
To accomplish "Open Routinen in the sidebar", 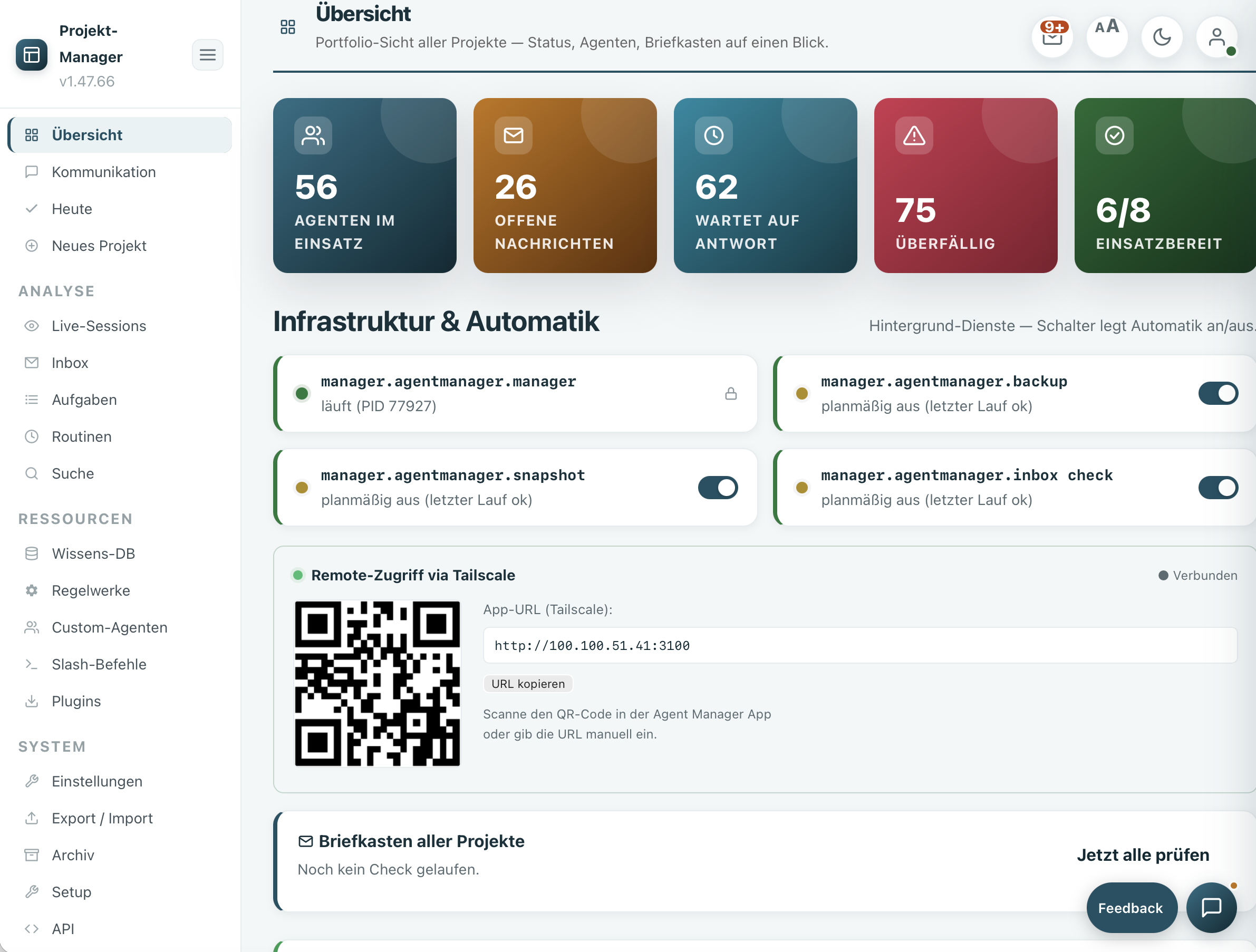I will point(120,436).
